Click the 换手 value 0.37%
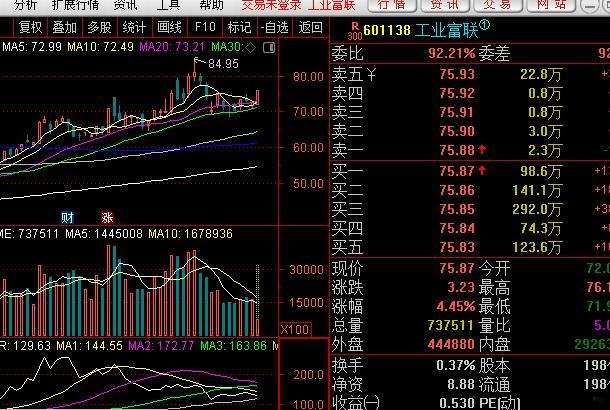Screen dimensions: 610x410 coord(456,365)
